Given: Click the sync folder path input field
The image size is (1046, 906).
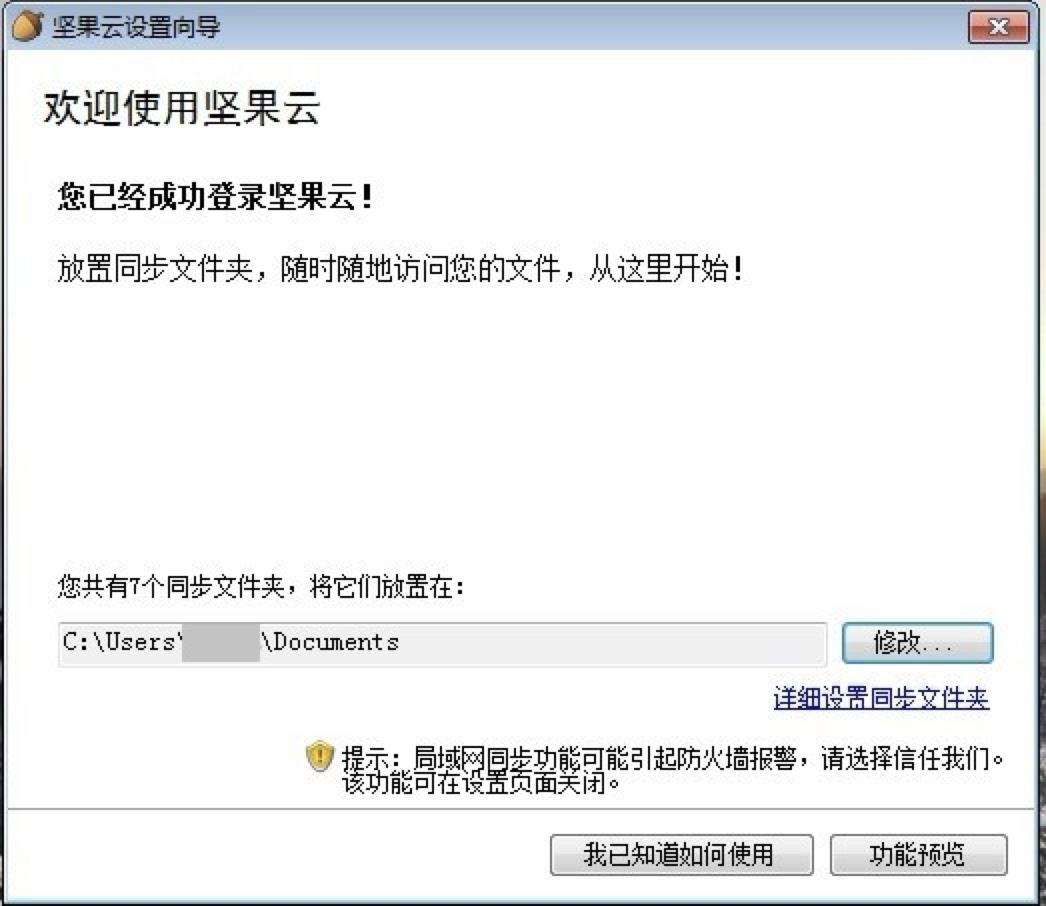Looking at the screenshot, I should 442,644.
